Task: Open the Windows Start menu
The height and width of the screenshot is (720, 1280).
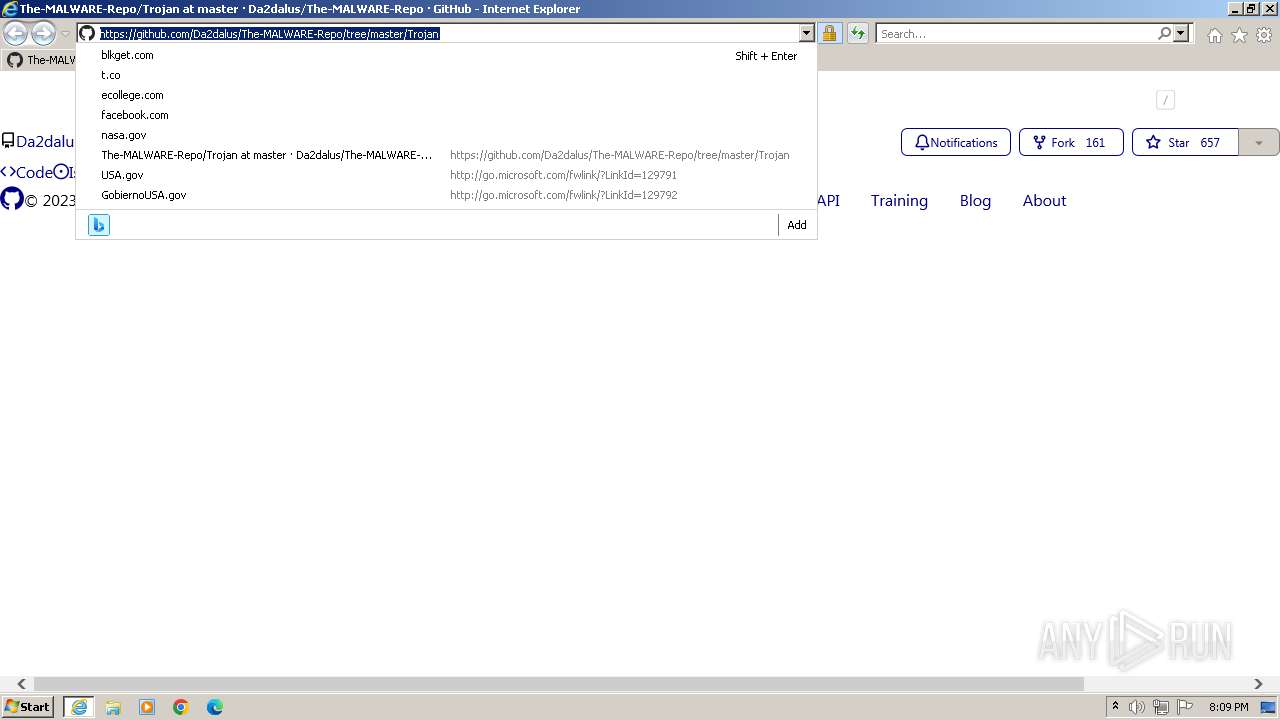Action: coord(28,707)
